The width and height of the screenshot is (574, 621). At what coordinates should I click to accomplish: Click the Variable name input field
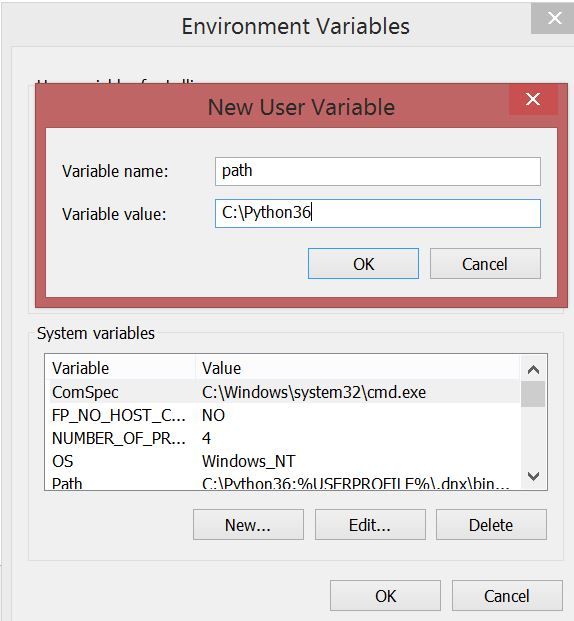(x=378, y=171)
